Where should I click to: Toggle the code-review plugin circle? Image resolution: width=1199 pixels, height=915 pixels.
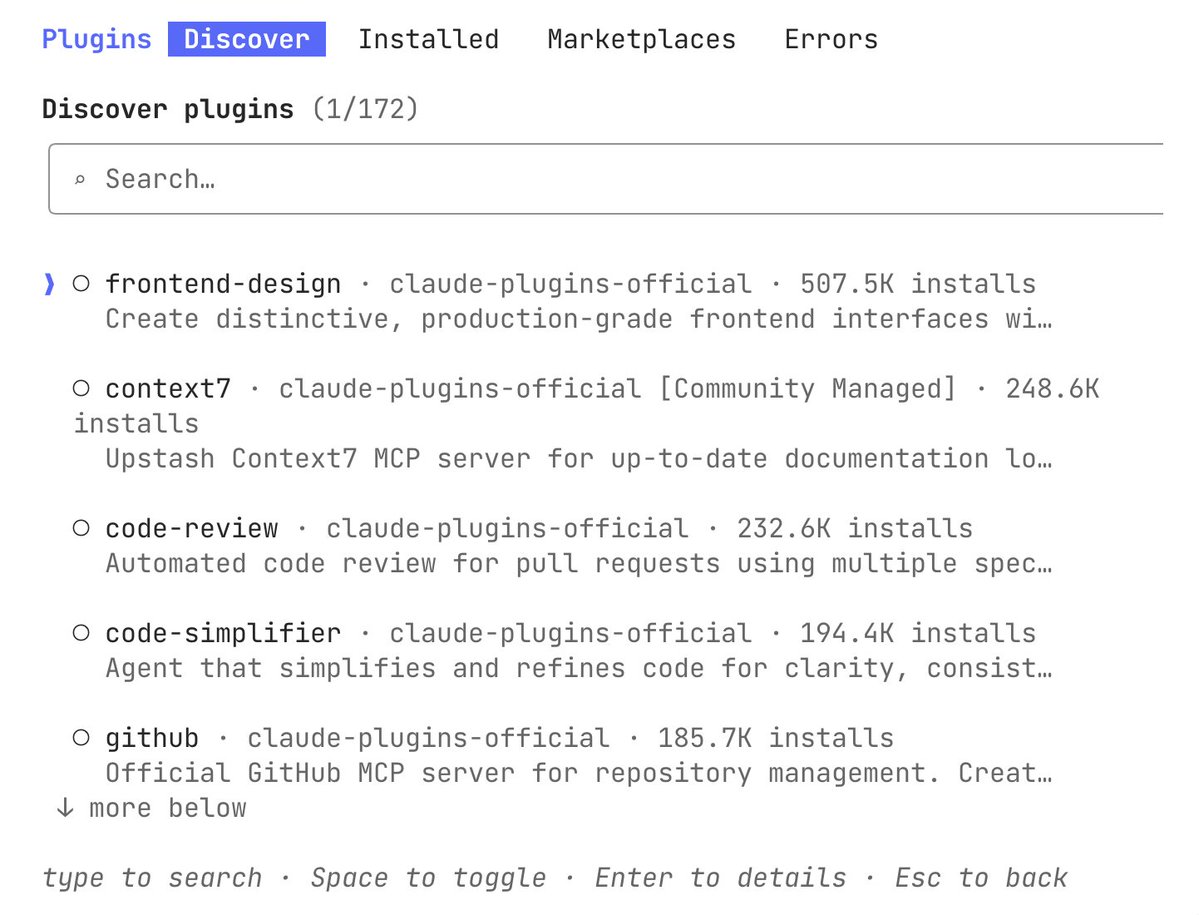point(81,528)
